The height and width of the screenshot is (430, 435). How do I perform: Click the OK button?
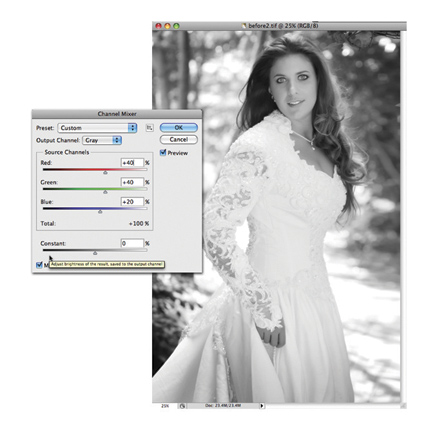[179, 128]
